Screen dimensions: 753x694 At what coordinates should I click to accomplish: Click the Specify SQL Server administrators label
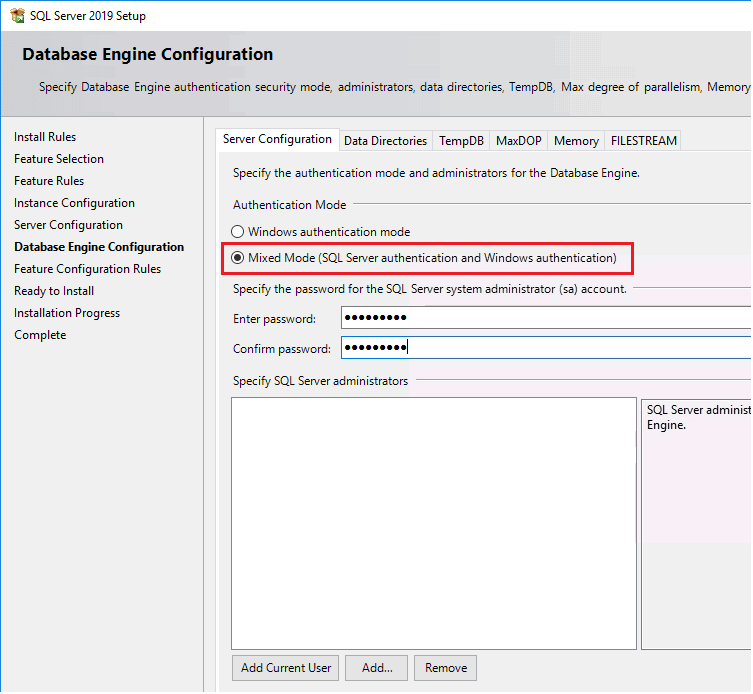[x=320, y=381]
